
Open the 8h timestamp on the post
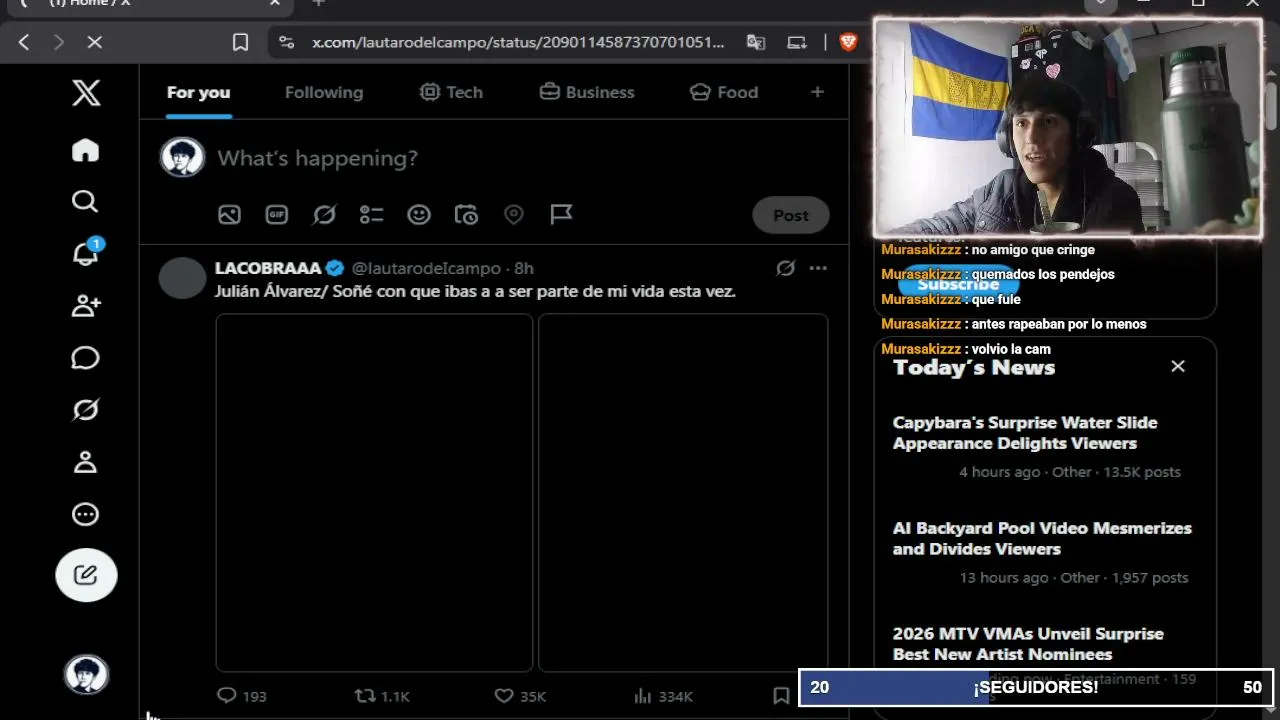[524, 268]
